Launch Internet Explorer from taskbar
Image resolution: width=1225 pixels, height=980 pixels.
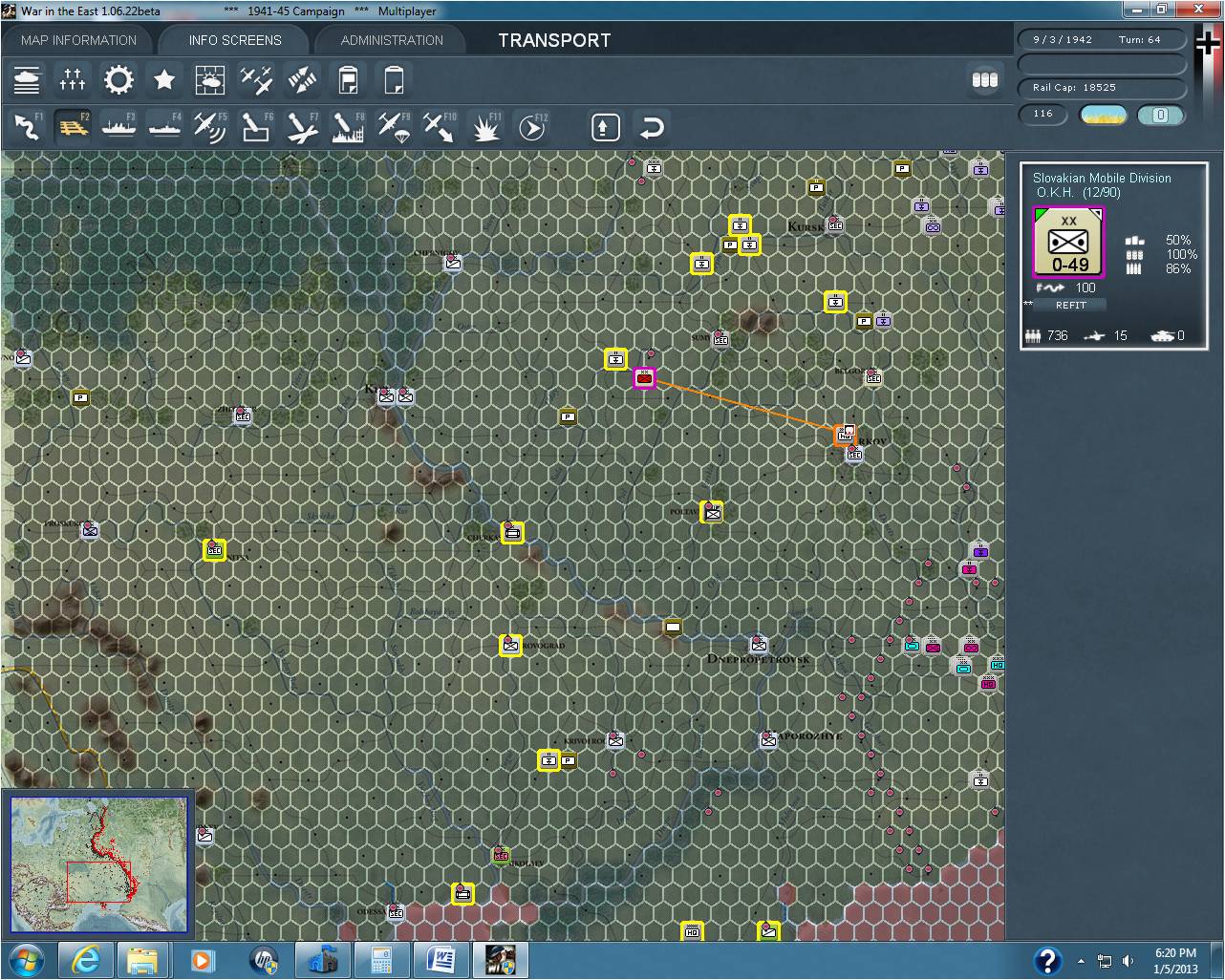(85, 960)
